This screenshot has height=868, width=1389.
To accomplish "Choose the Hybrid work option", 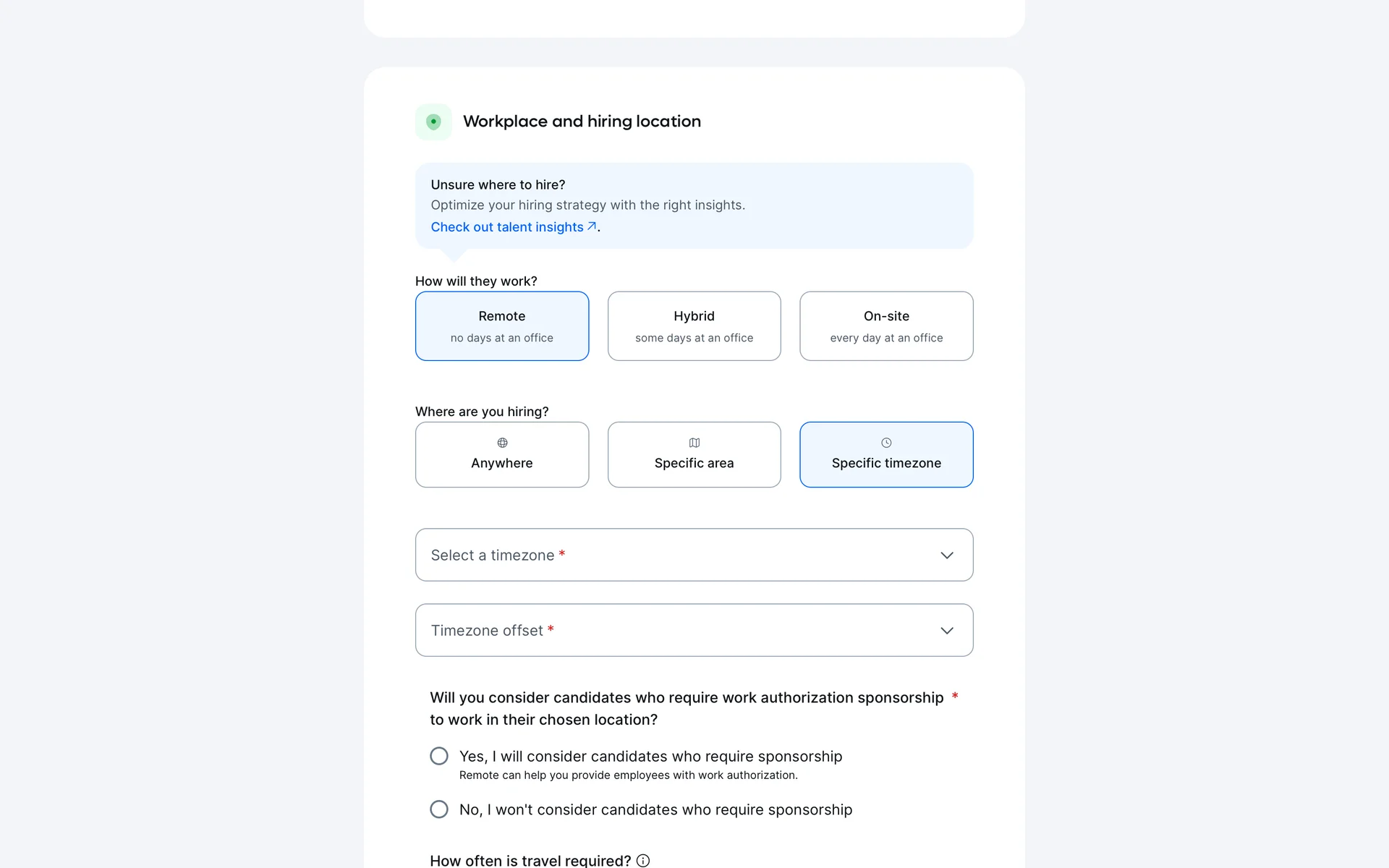I will click(694, 326).
